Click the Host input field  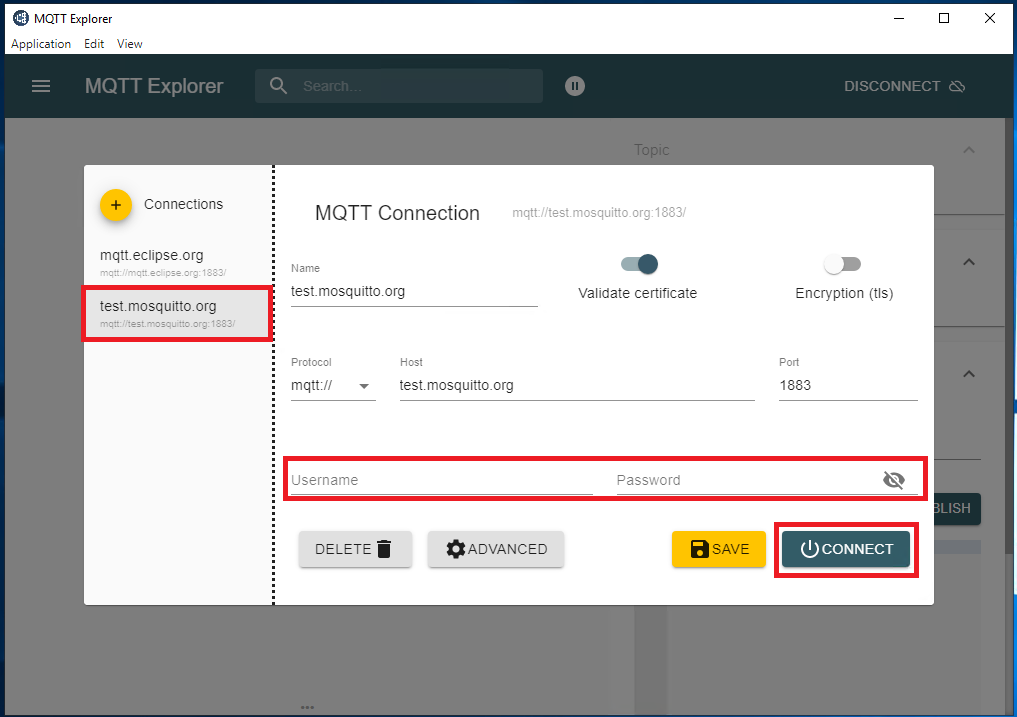(x=577, y=385)
